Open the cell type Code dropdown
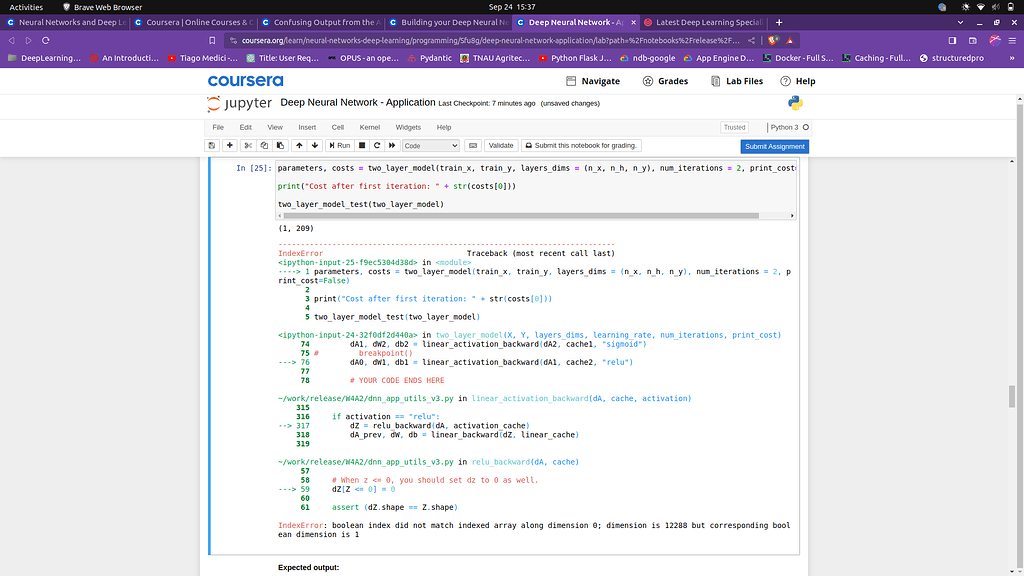Screen dimensions: 1024x576 click(430, 146)
